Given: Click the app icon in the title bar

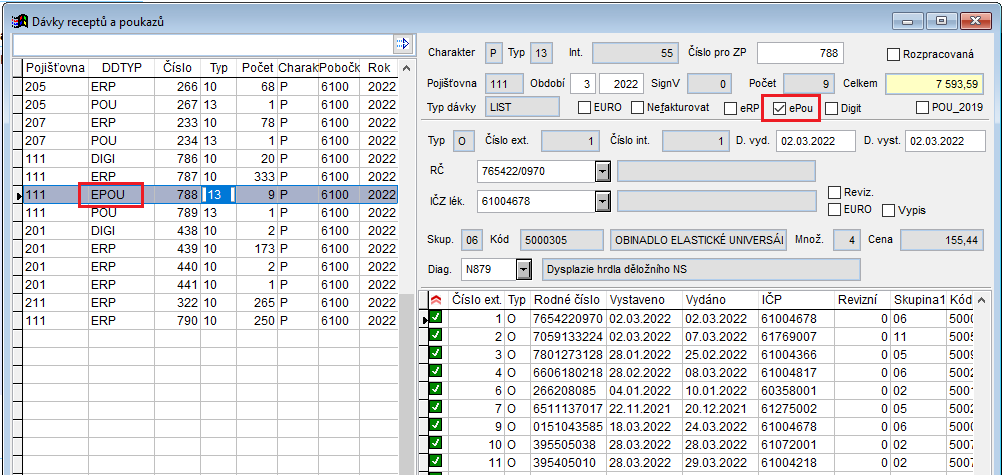Looking at the screenshot, I should coord(19,21).
